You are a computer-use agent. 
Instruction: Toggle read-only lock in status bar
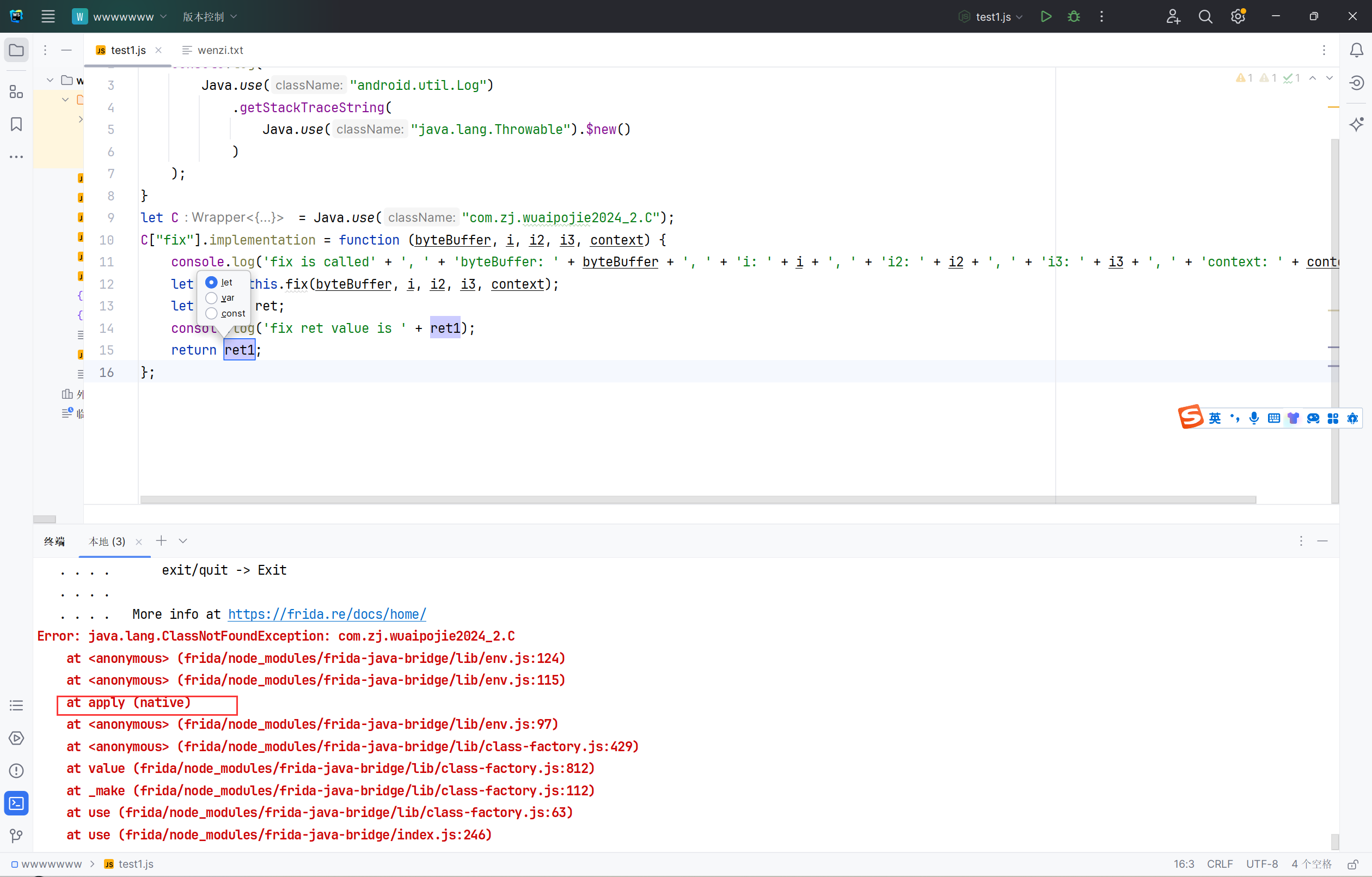point(1352,864)
